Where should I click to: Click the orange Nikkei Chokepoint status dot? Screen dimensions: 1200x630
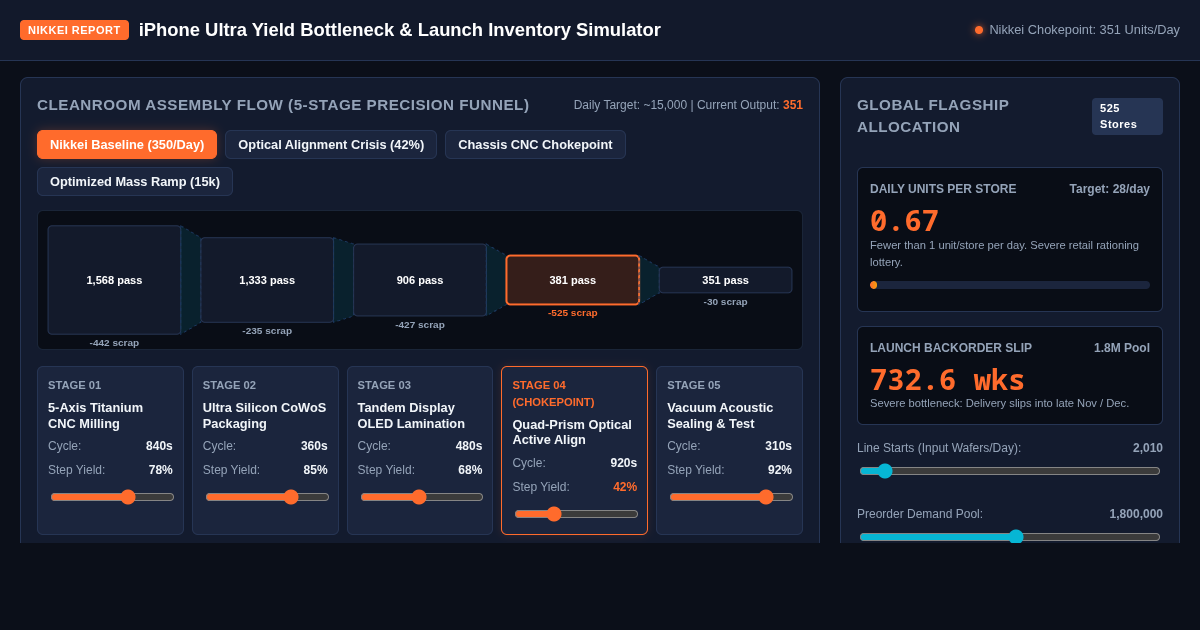click(979, 30)
